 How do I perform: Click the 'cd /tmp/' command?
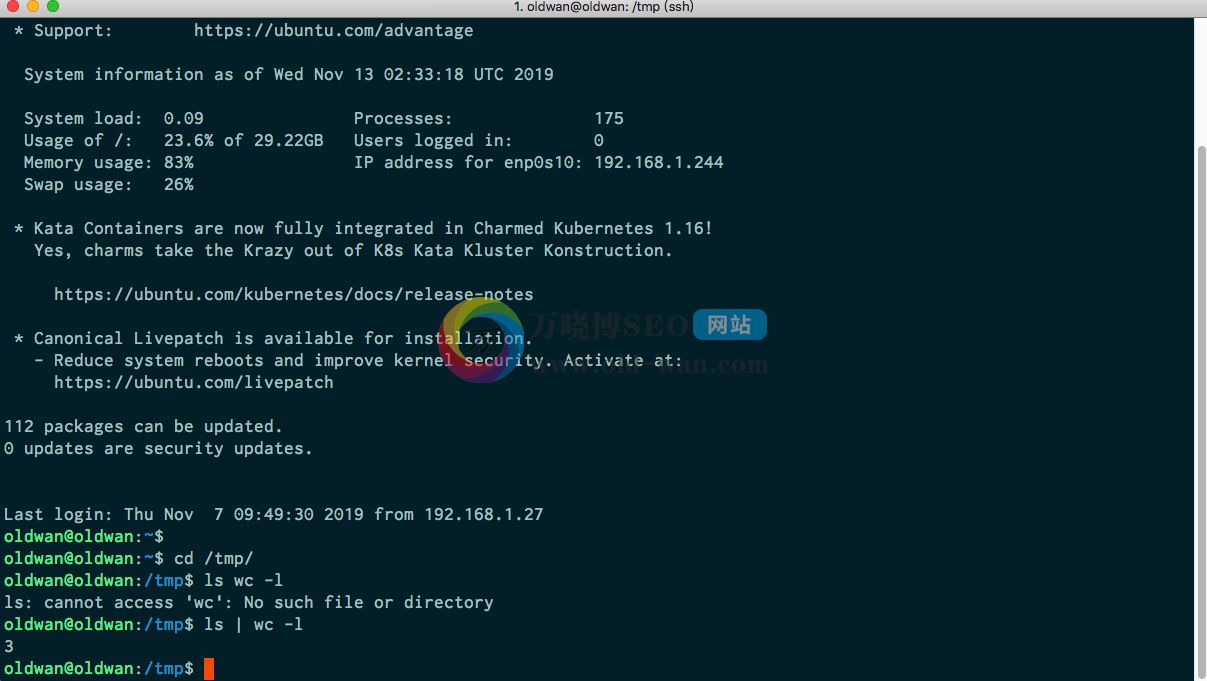pyautogui.click(x=214, y=559)
